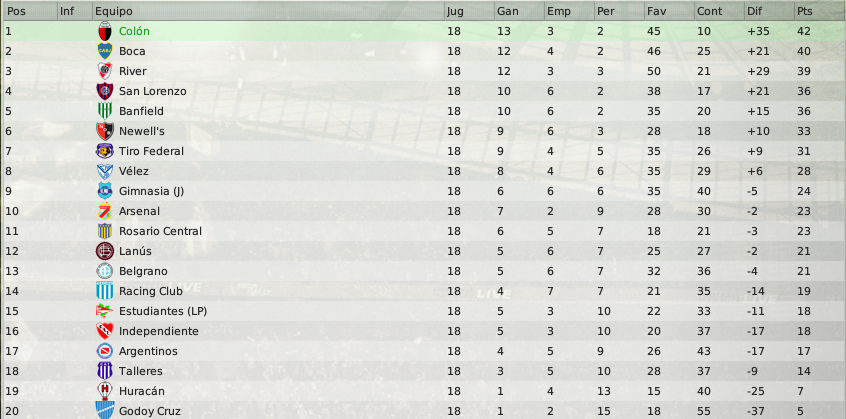The height and width of the screenshot is (419, 846).
Task: Click the Talleres striped badge
Action: click(x=105, y=371)
